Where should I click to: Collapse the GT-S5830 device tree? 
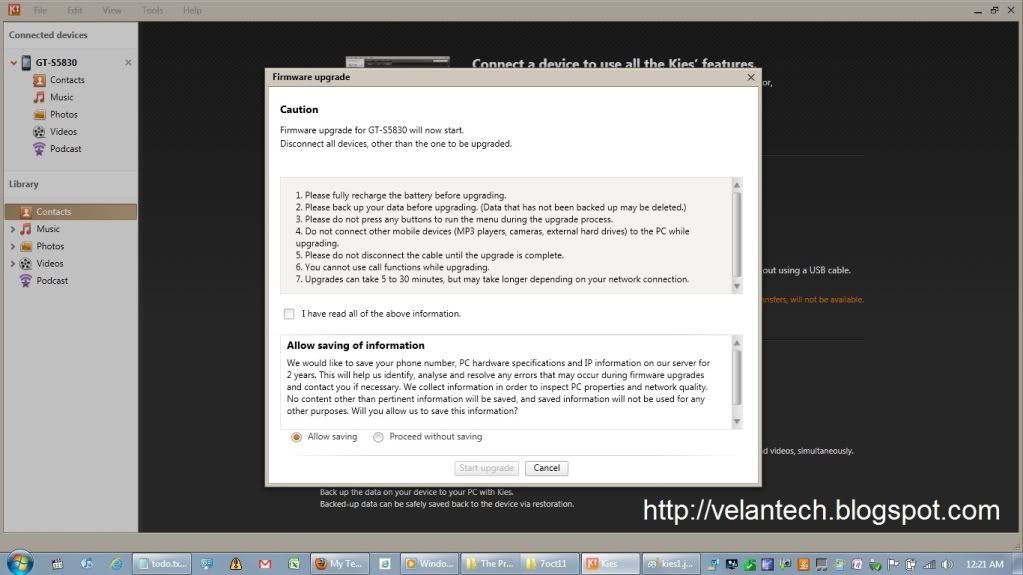tap(13, 63)
